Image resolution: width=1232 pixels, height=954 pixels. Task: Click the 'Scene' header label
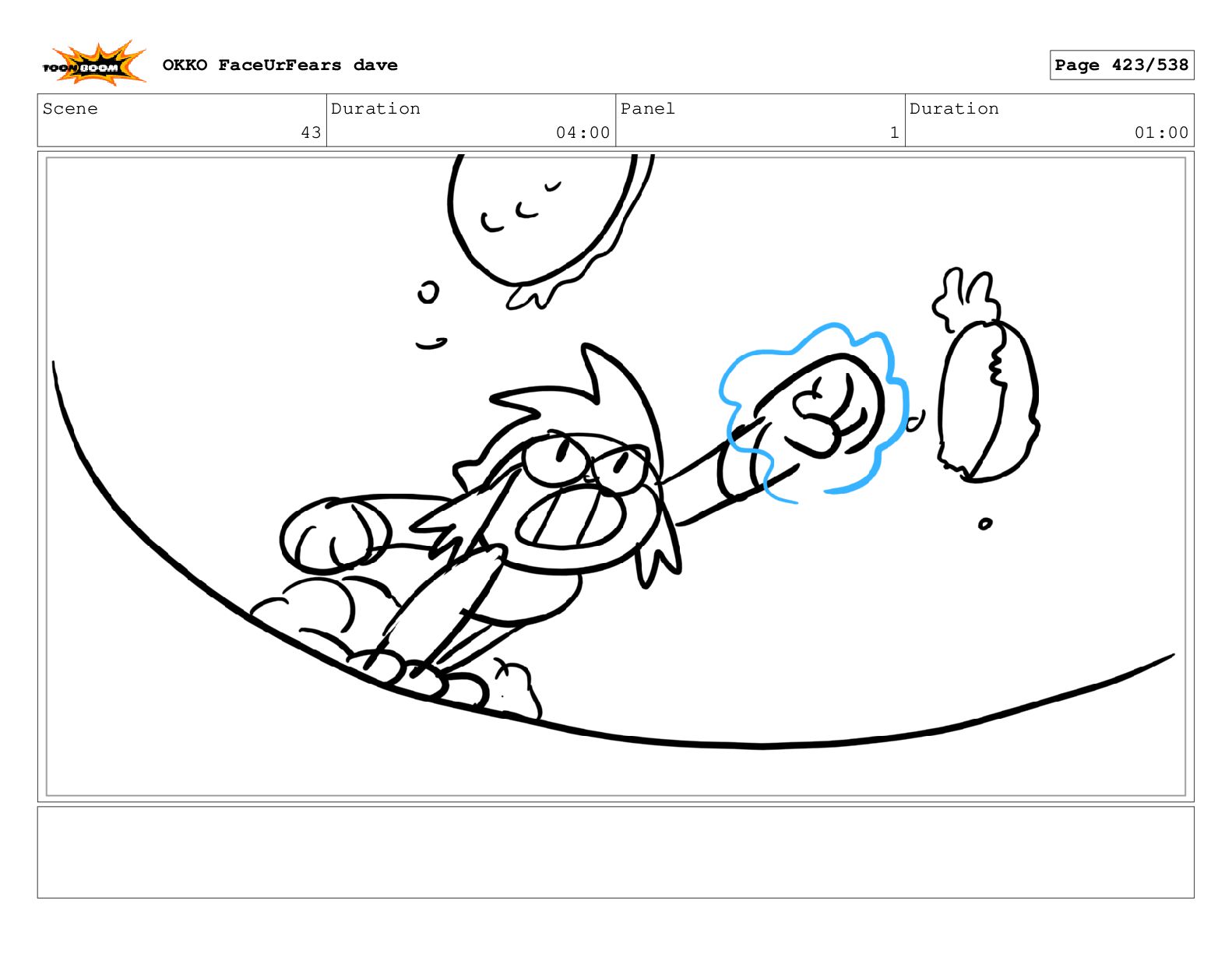[70, 109]
